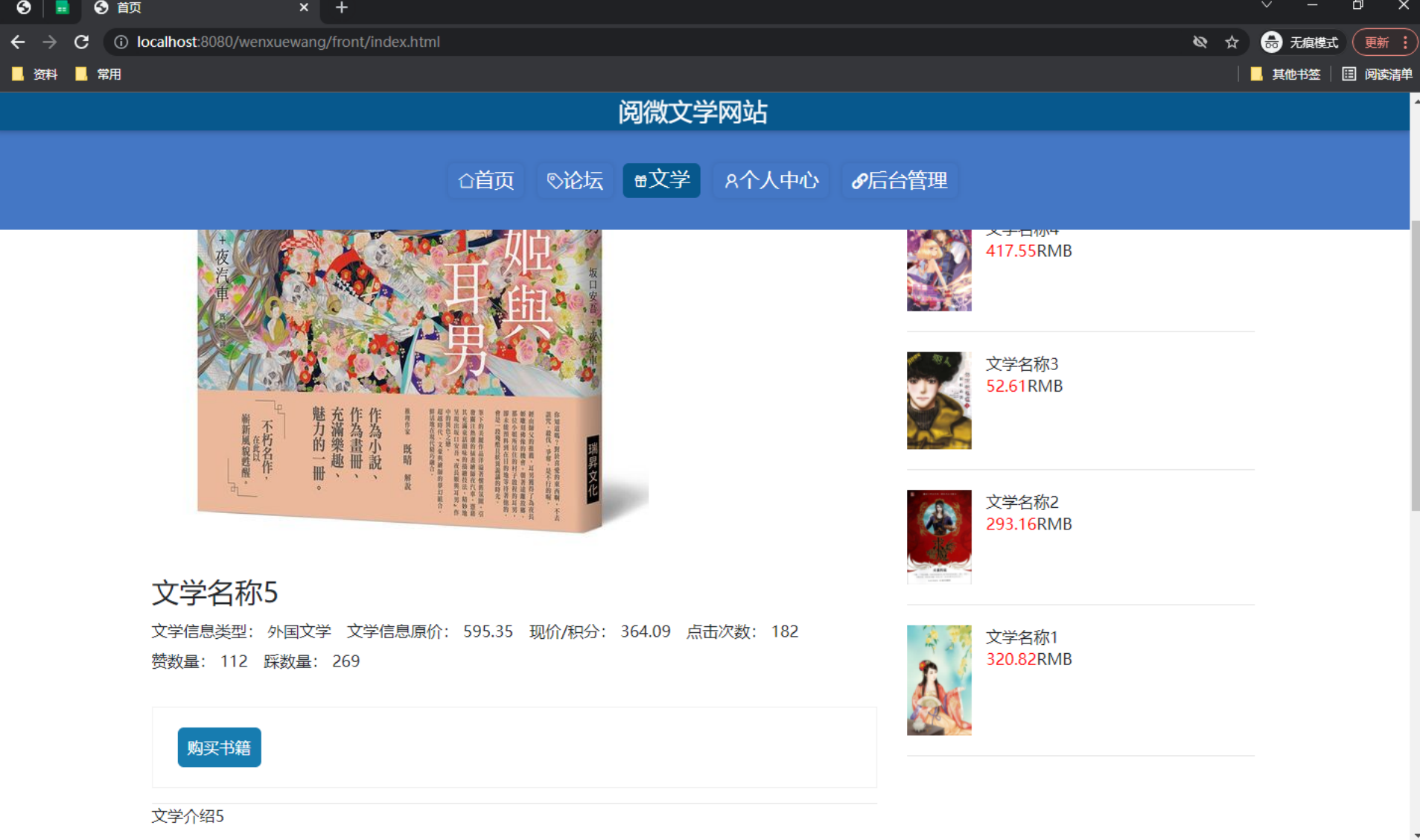This screenshot has width=1420, height=840.
Task: Open a new tab with the plus icon
Action: click(x=341, y=7)
